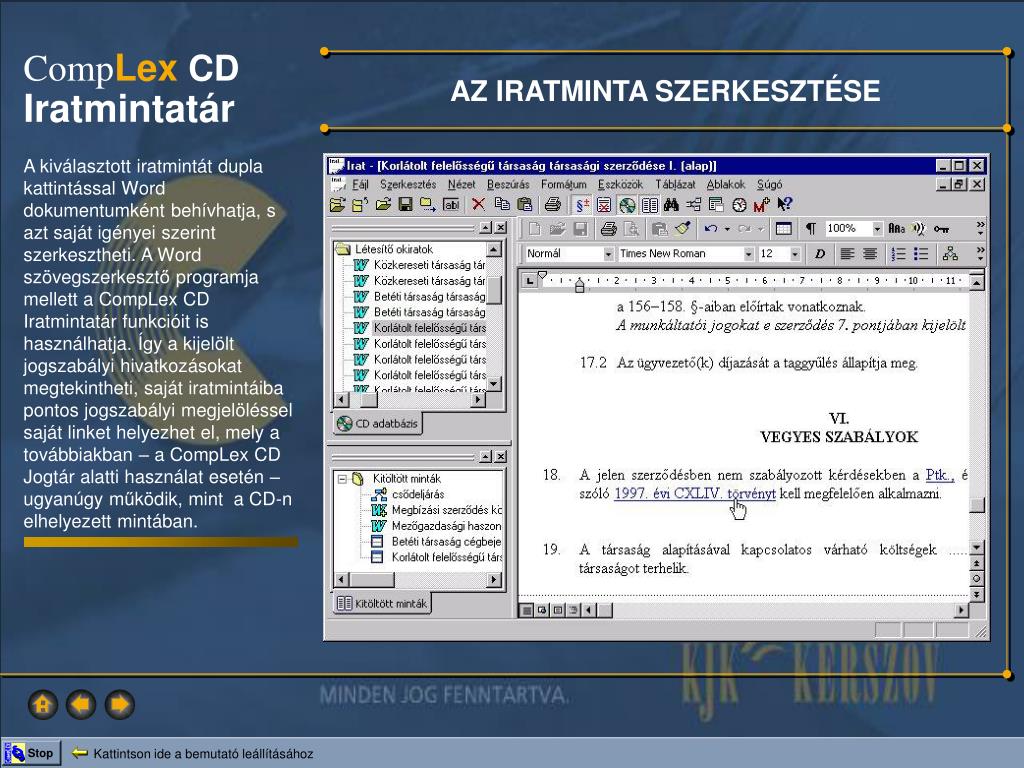Click the red M plus icon
Screen dimensions: 1024x768
(761, 205)
